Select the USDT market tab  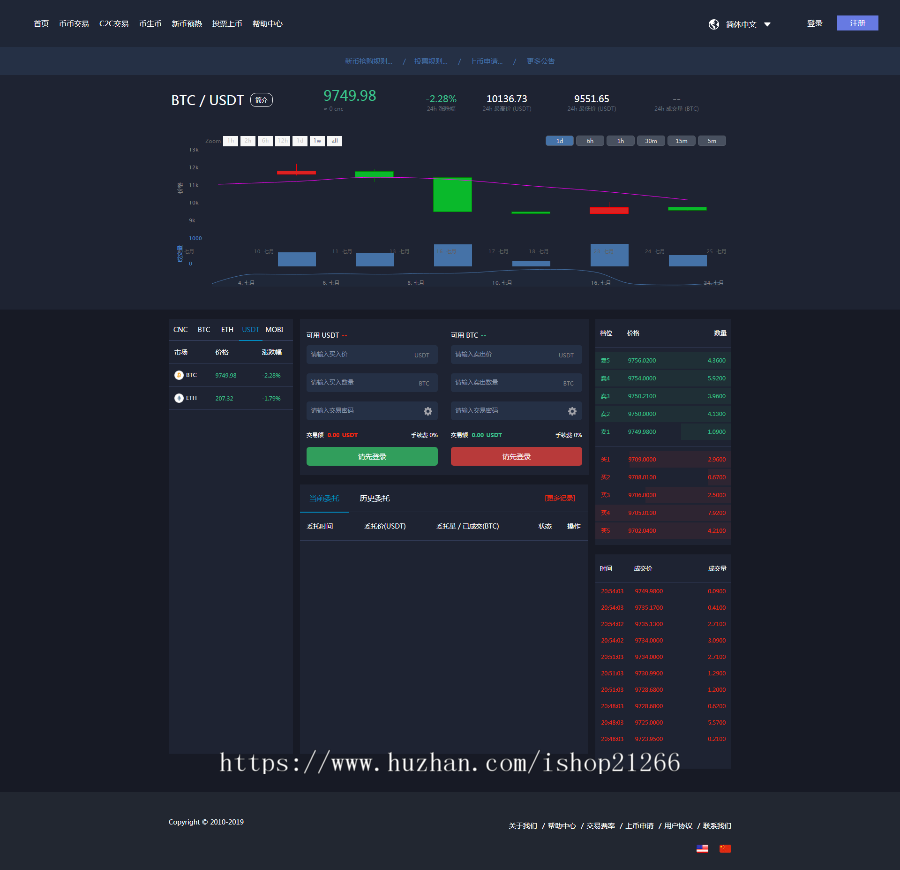pyautogui.click(x=250, y=329)
